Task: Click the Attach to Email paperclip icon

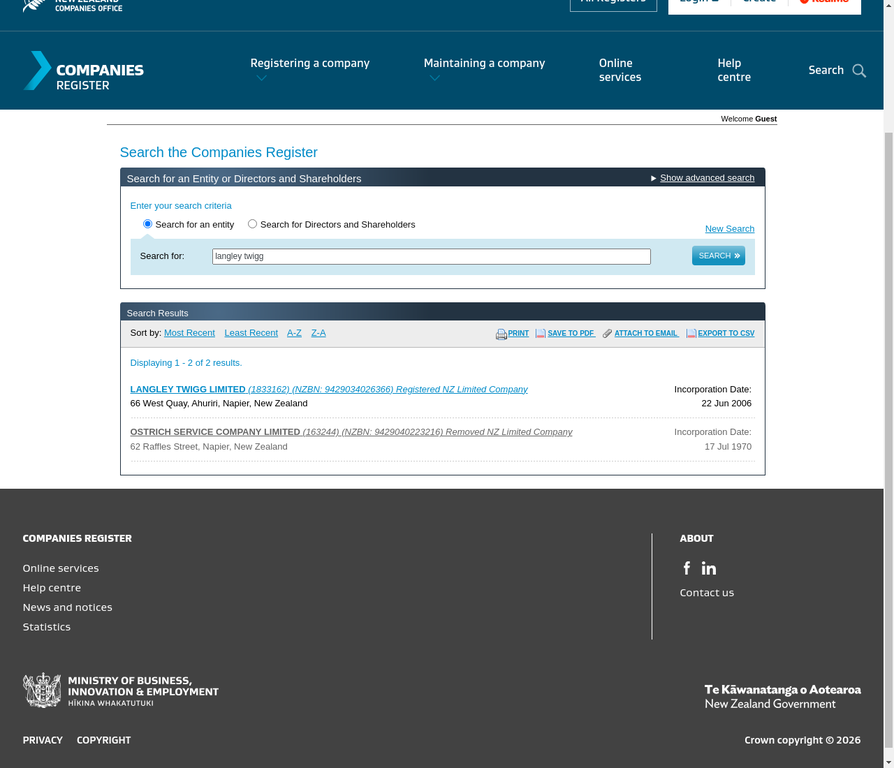Action: pyautogui.click(x=607, y=333)
